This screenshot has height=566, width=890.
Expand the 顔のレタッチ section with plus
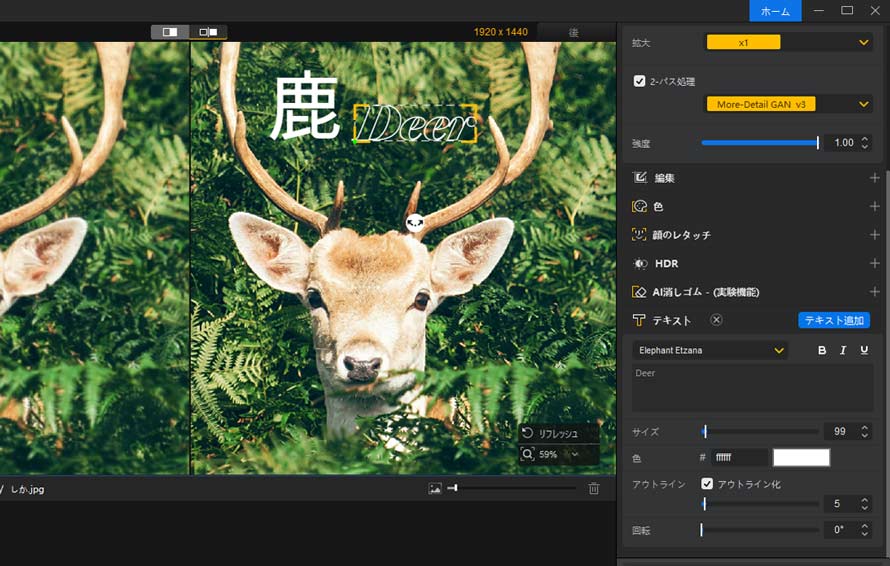coord(874,234)
